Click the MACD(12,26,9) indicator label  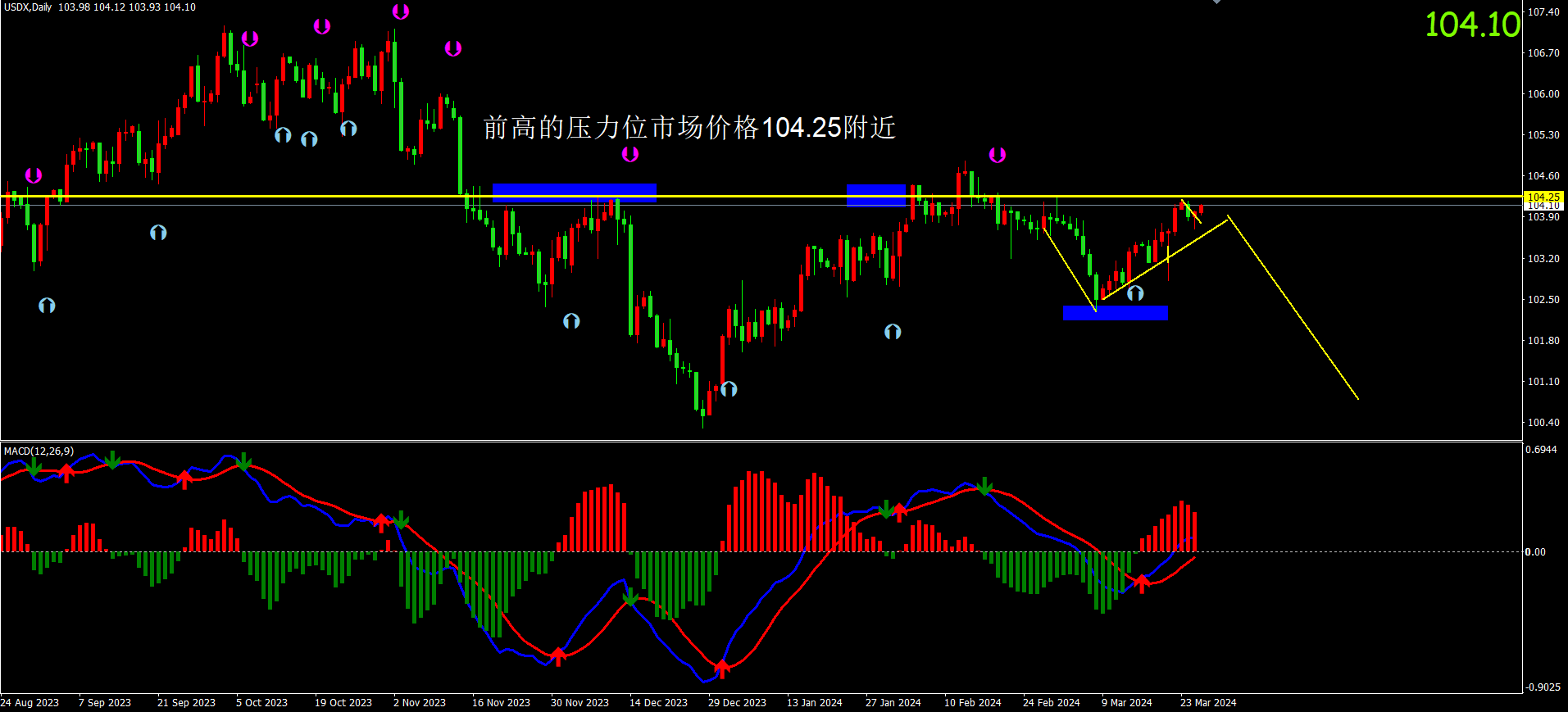(39, 451)
